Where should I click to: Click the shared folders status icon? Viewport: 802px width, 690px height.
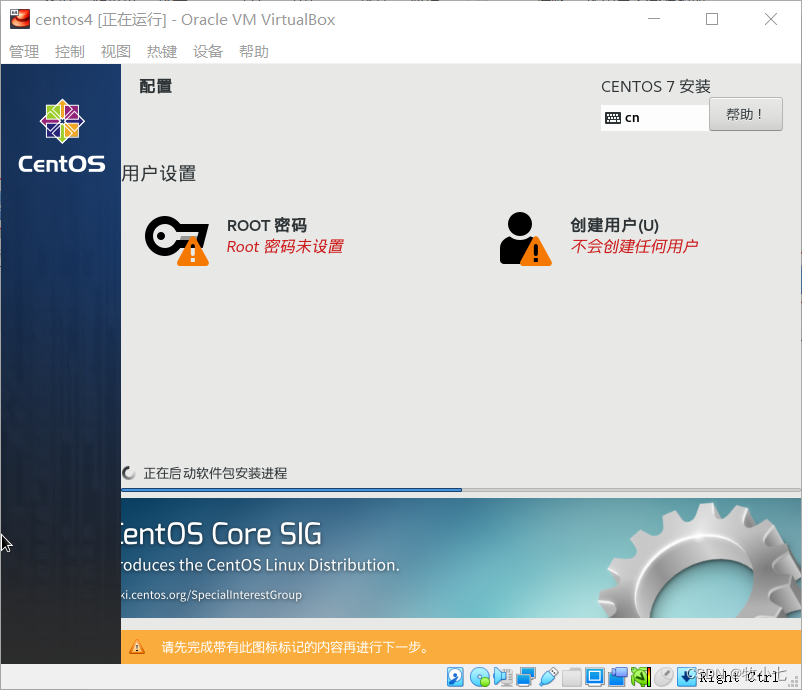(x=572, y=677)
